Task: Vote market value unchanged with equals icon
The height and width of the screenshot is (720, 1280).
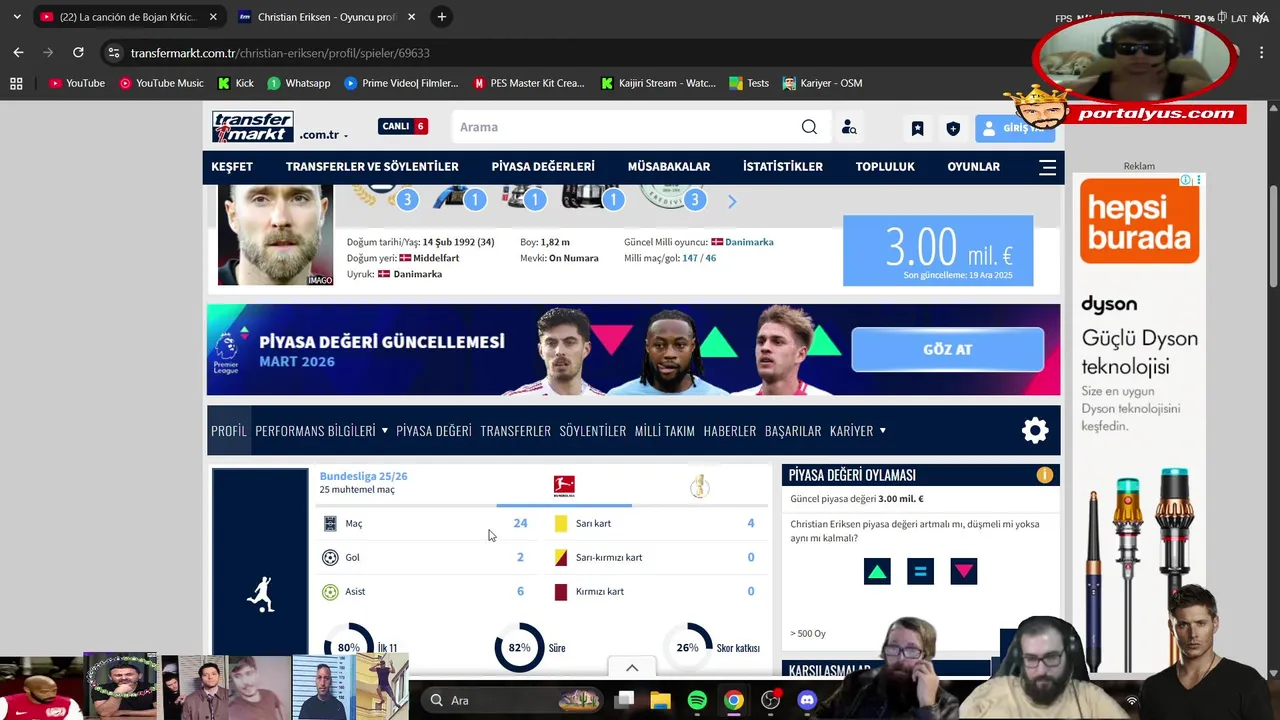Action: pyautogui.click(x=920, y=571)
